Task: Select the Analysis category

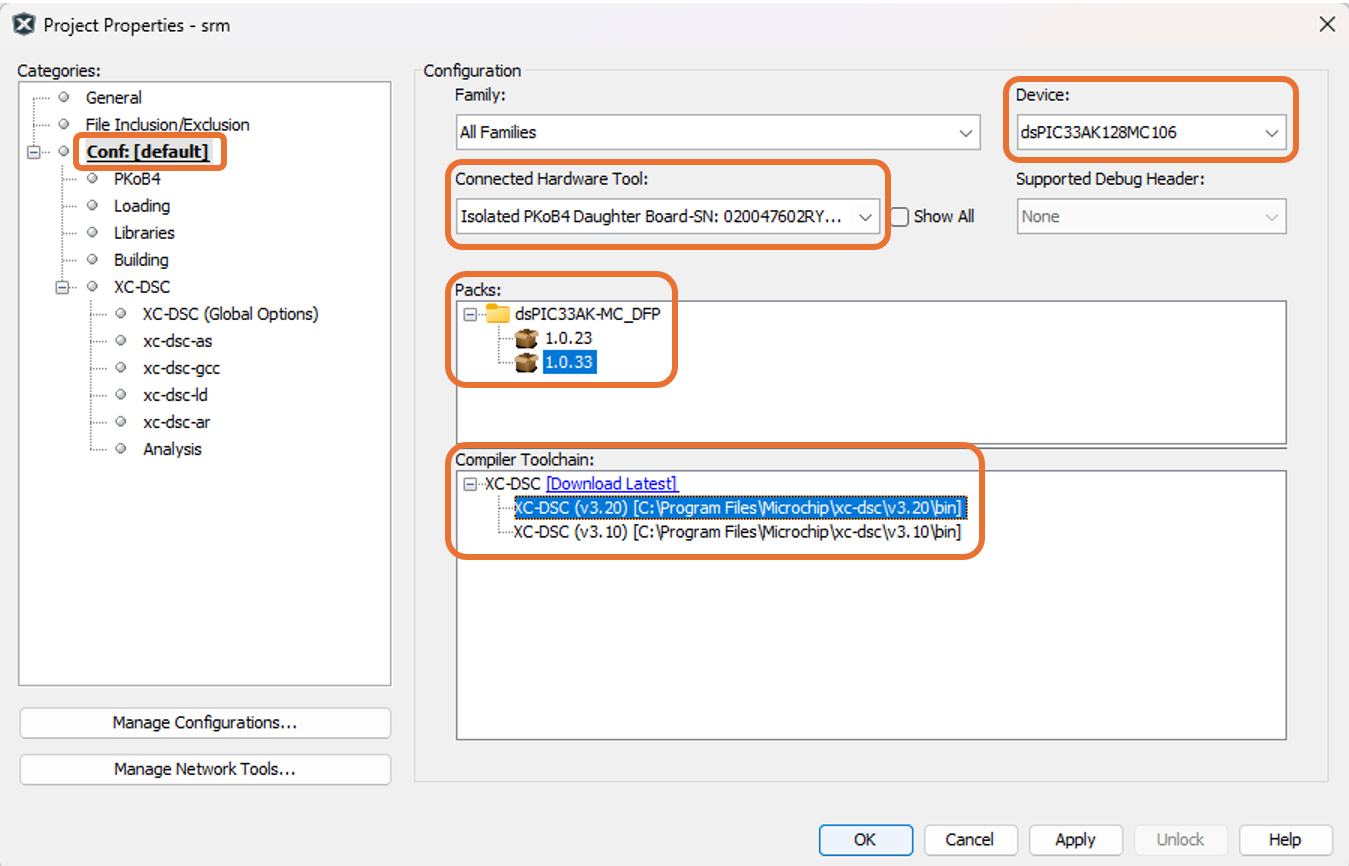Action: pyautogui.click(x=172, y=449)
